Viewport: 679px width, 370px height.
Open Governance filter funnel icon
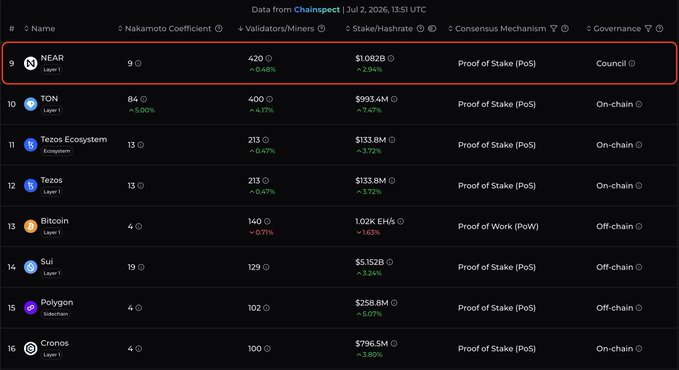(x=648, y=29)
